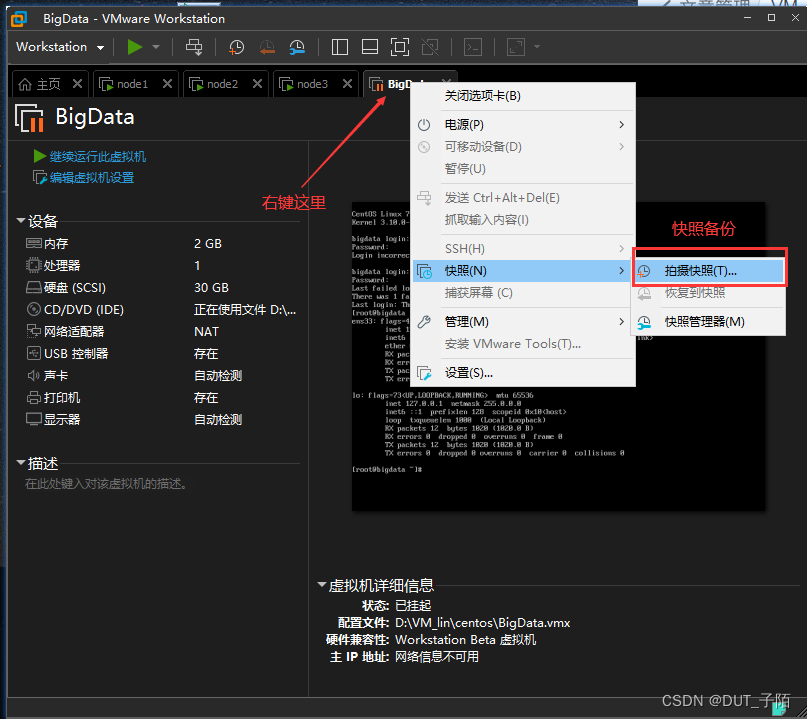This screenshot has height=719, width=807.
Task: Choose 捕获屏幕 (C) menu entry
Action: coord(523,293)
